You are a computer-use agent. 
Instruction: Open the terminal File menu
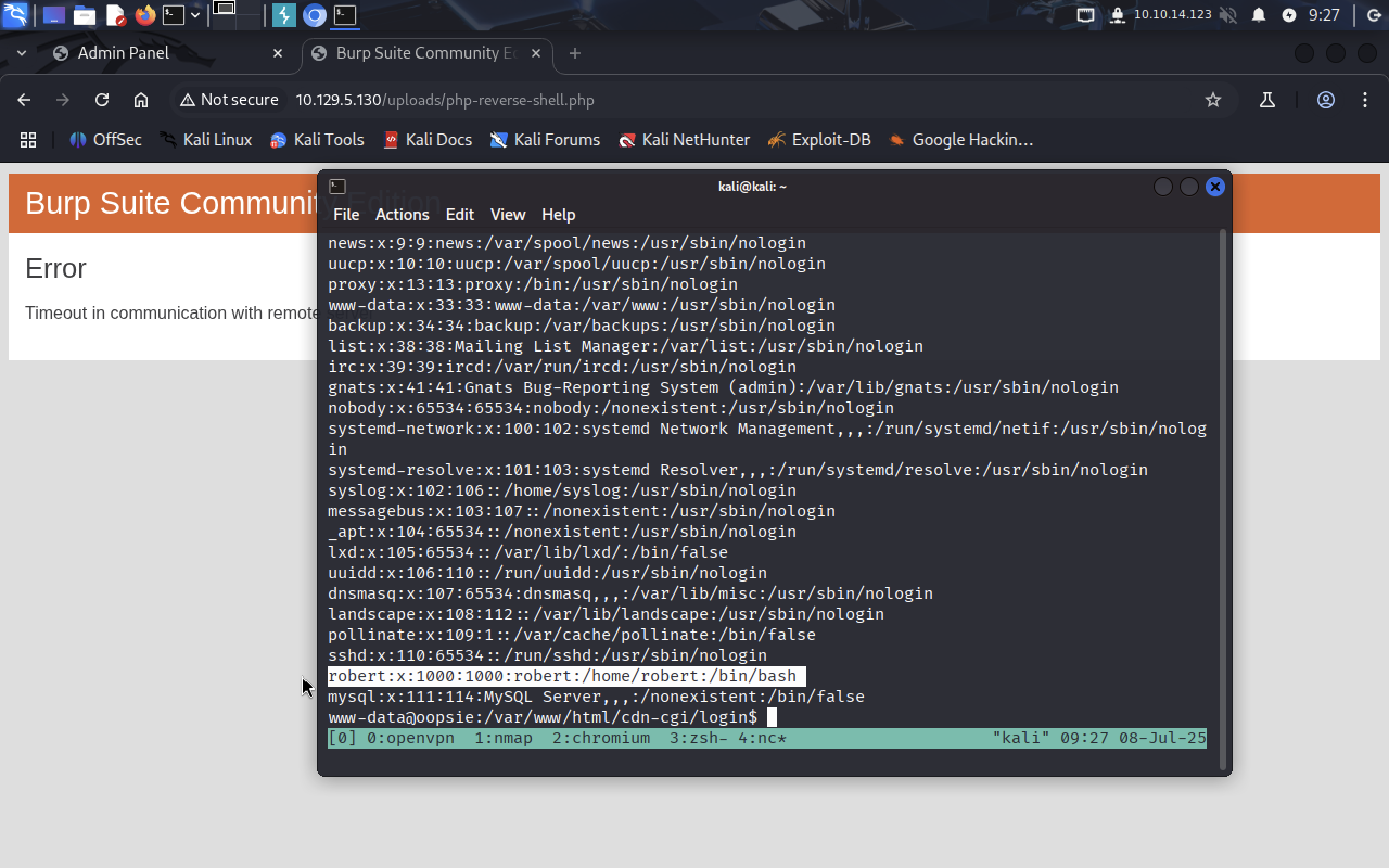tap(346, 215)
